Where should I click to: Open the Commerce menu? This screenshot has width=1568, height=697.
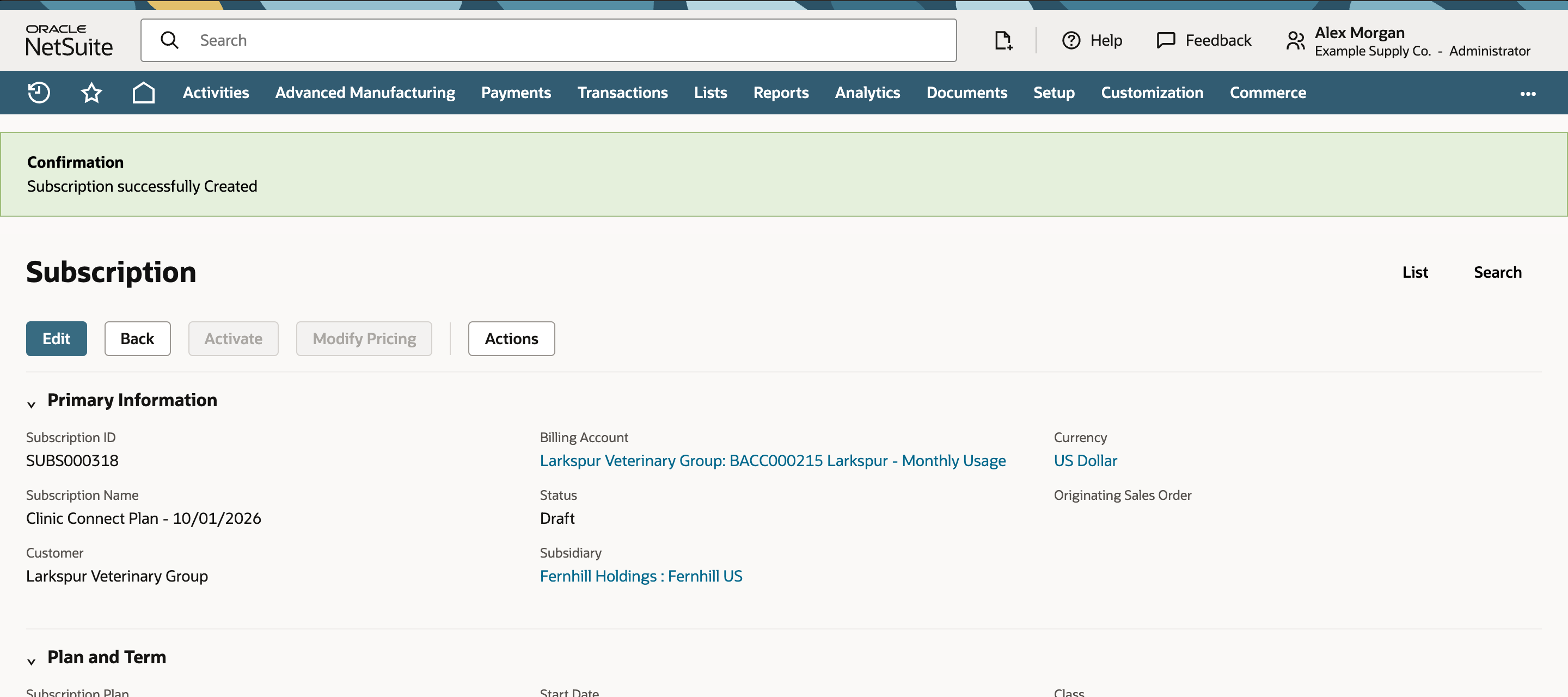tap(1268, 93)
